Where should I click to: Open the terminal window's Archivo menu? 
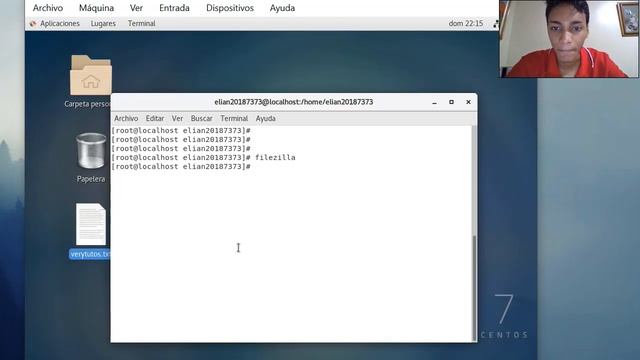[126, 118]
